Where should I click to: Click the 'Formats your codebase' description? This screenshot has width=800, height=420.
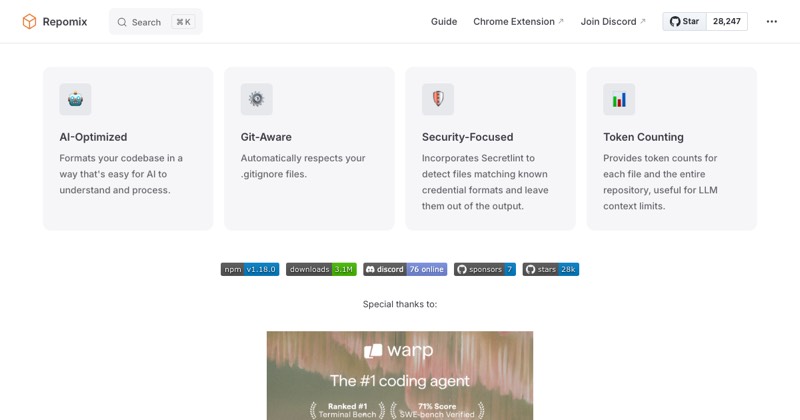pyautogui.click(x=121, y=174)
